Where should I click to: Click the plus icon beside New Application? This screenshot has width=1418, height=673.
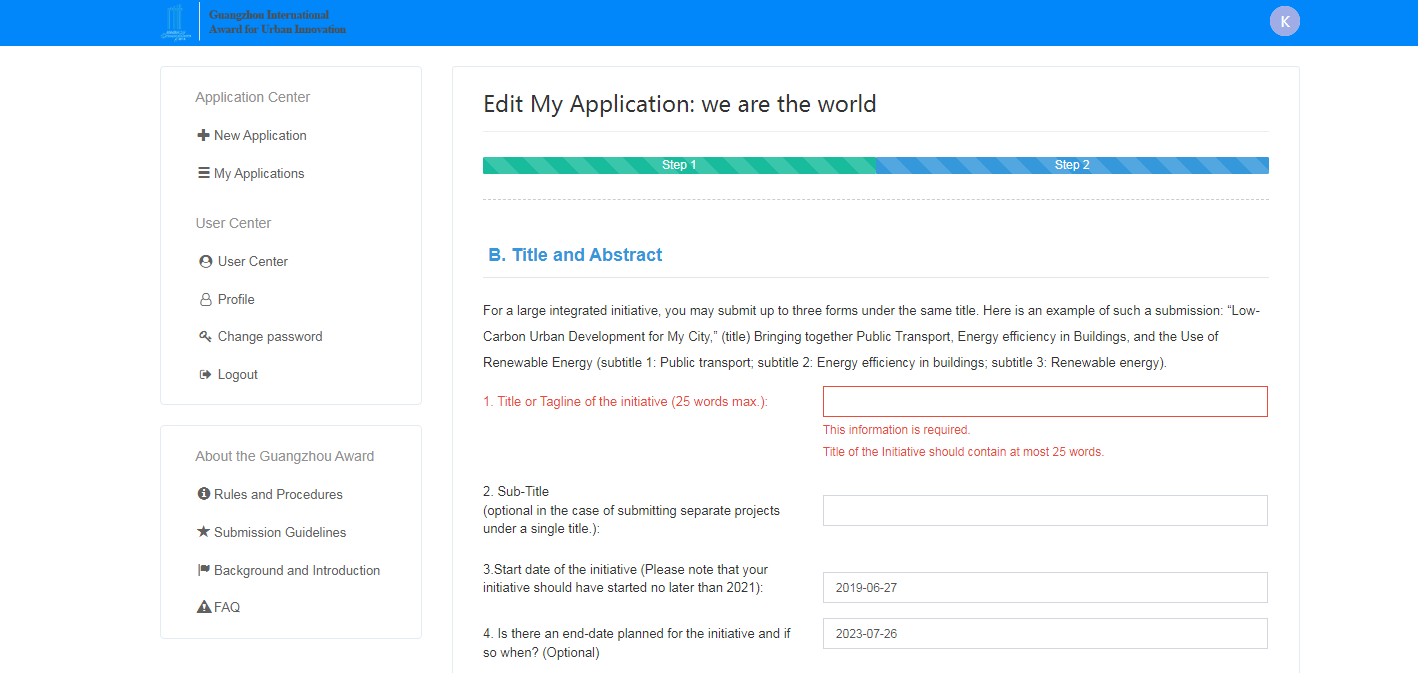pos(203,135)
